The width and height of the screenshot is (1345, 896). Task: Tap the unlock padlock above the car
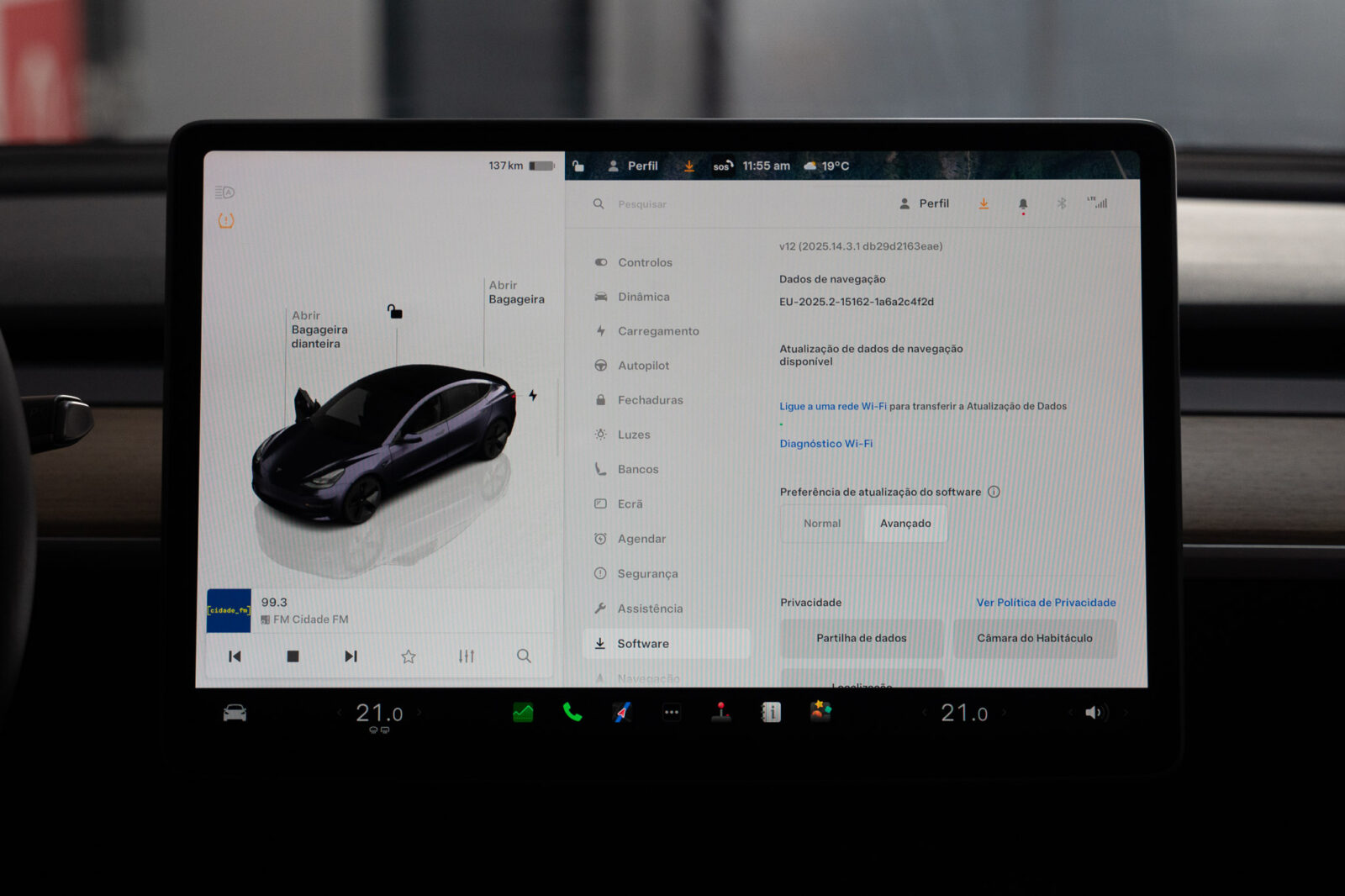coord(395,312)
